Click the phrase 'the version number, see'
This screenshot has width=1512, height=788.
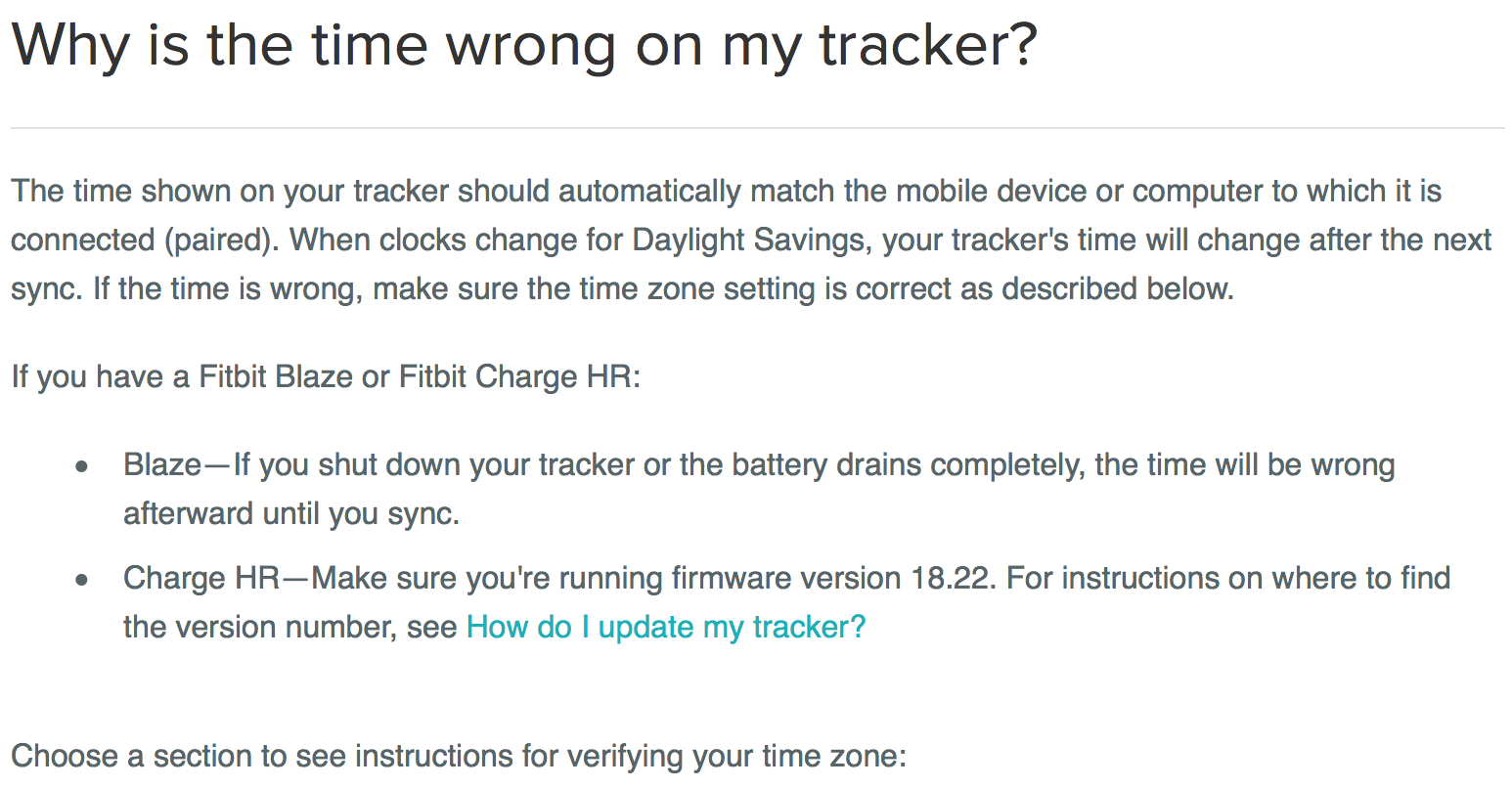290,627
